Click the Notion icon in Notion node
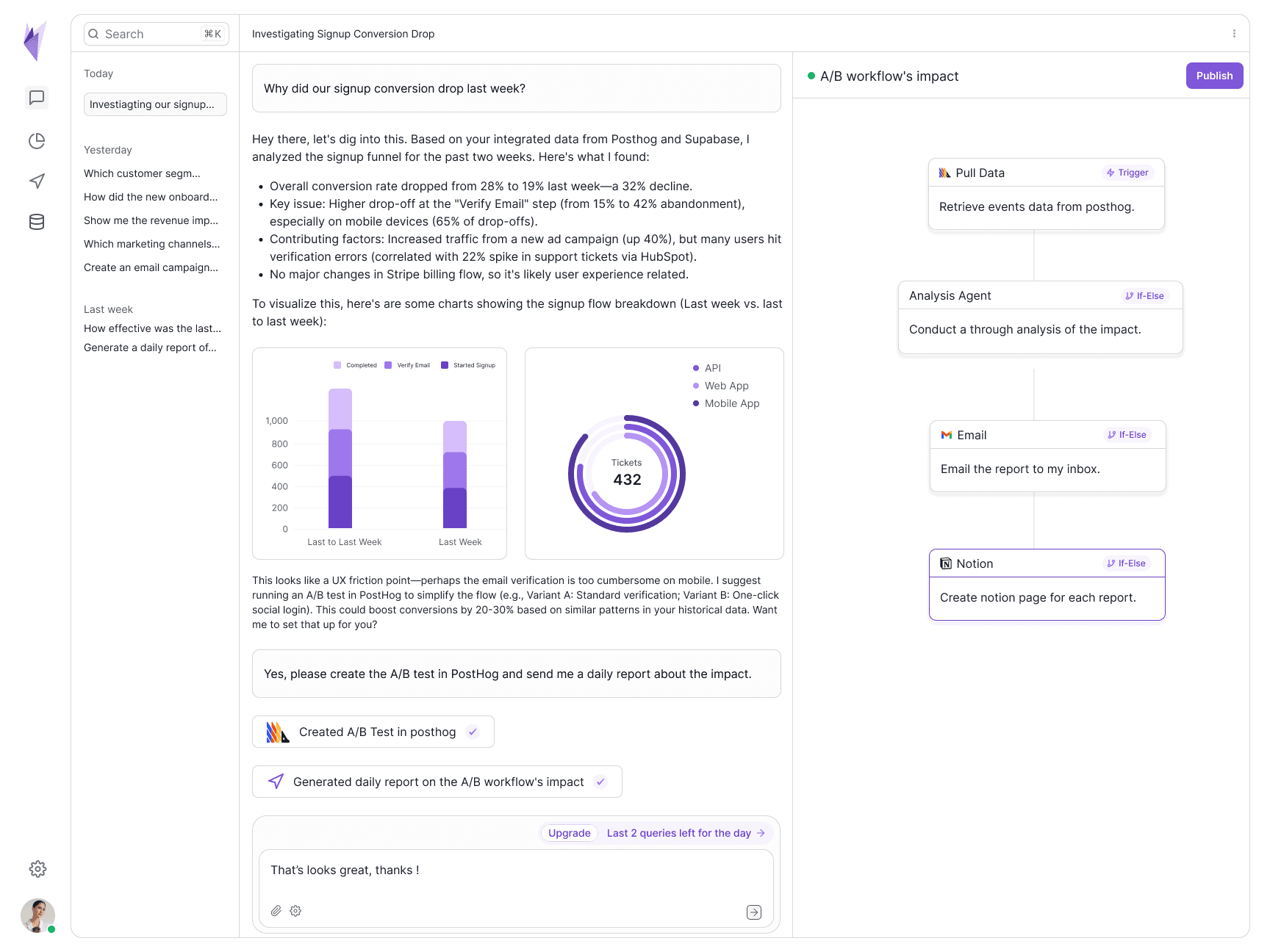This screenshot has height=952, width=1270. [x=946, y=563]
